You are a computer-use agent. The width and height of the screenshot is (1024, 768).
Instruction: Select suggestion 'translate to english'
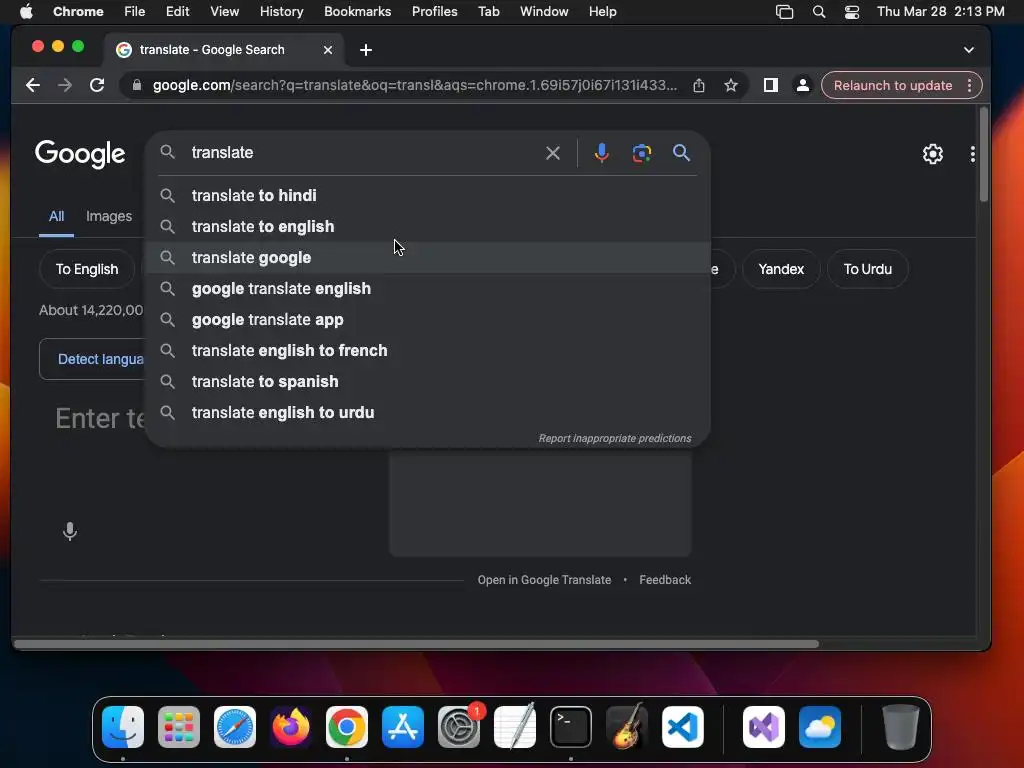428,227
